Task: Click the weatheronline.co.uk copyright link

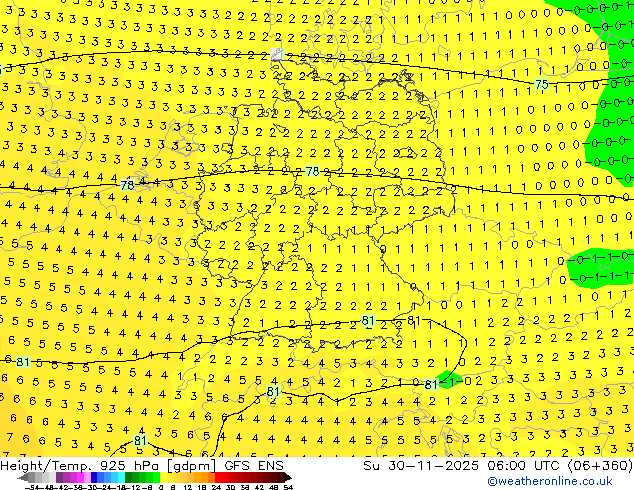Action: [550, 481]
